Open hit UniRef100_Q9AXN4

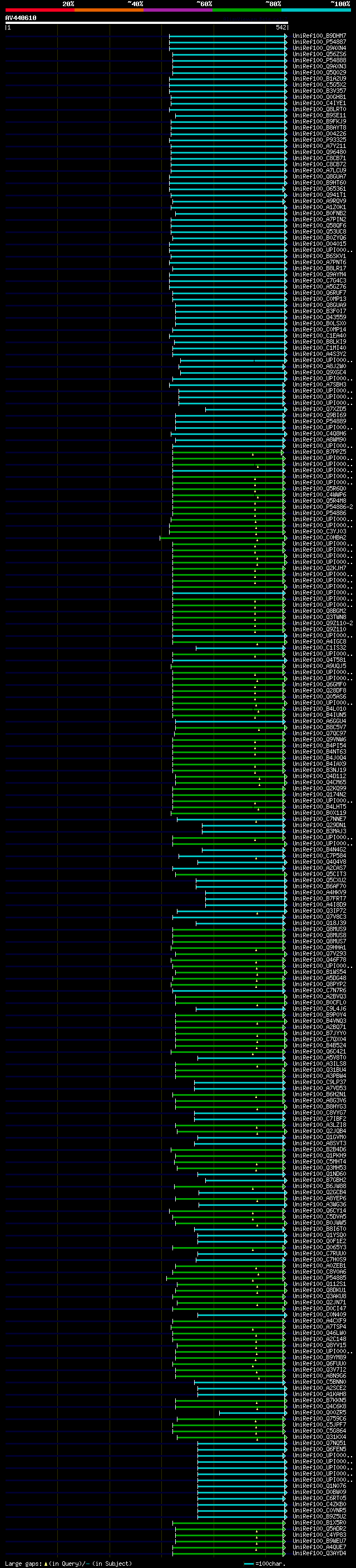(x=319, y=48)
